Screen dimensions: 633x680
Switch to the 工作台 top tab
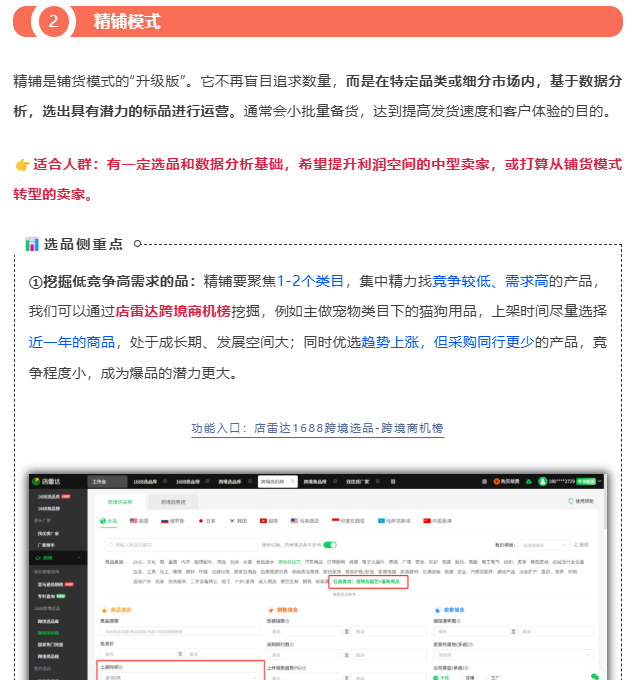tap(98, 481)
